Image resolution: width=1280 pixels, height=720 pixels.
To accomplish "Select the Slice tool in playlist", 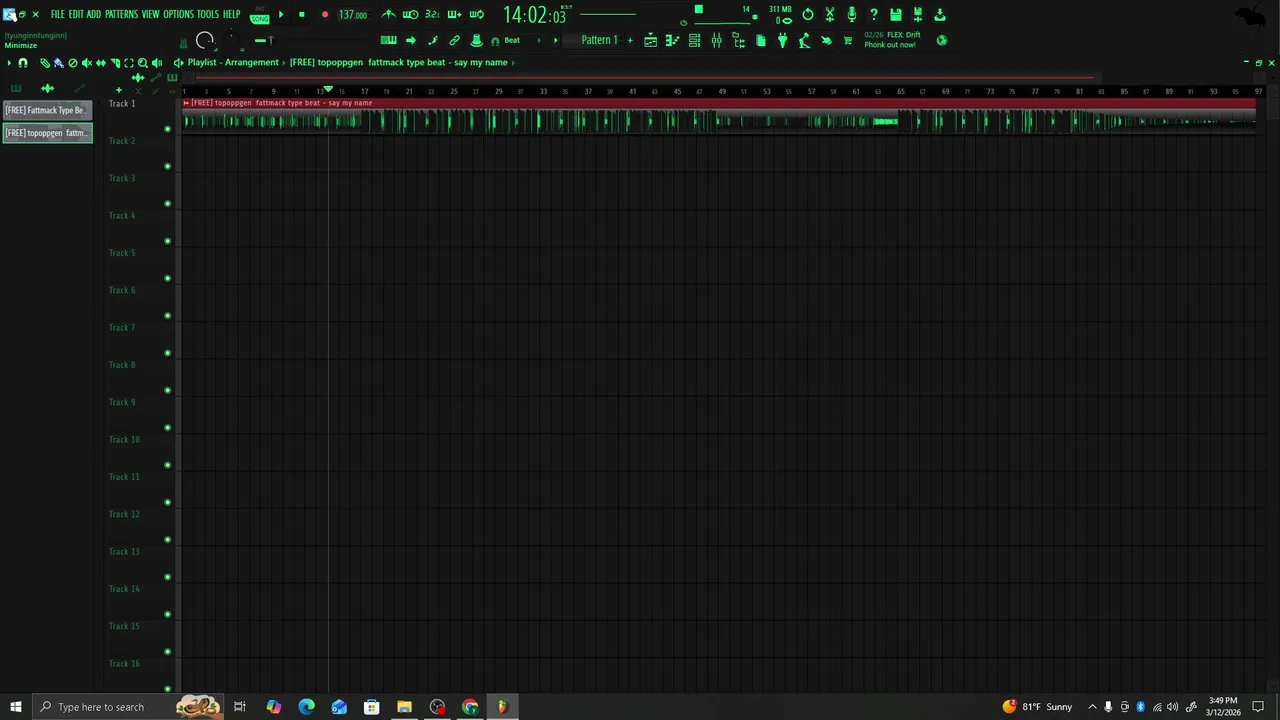I will tap(115, 63).
